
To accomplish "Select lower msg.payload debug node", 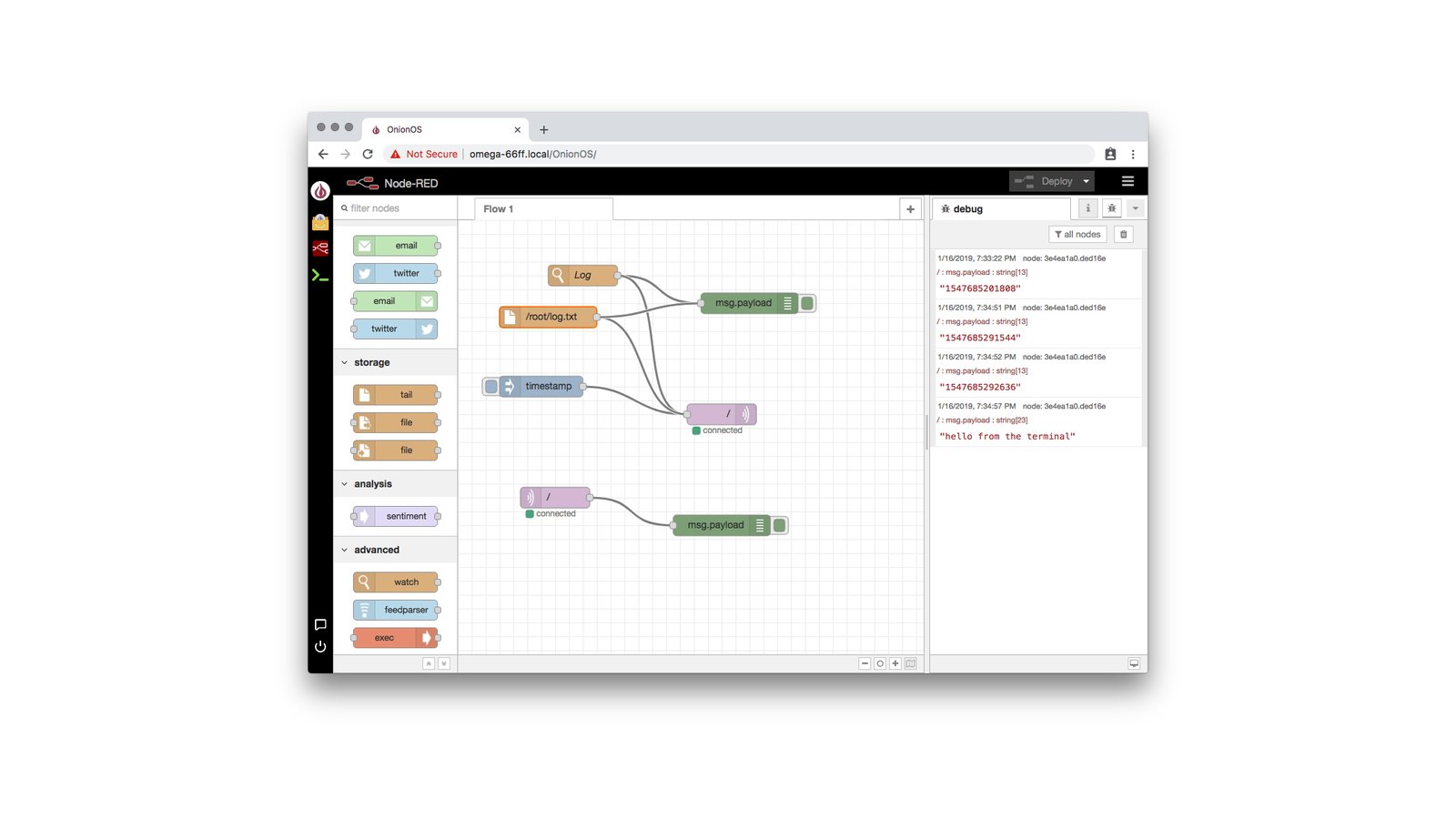I will (x=722, y=525).
